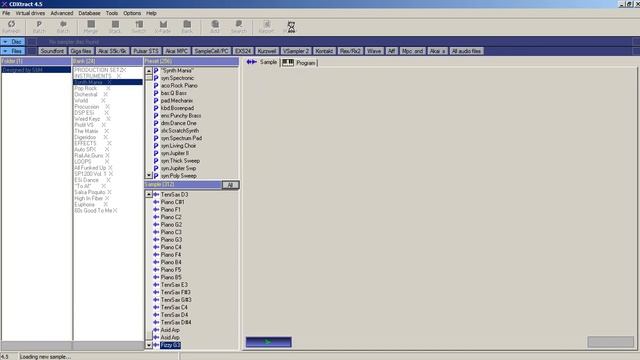Select the Designed by GSM folder

(x=36, y=70)
